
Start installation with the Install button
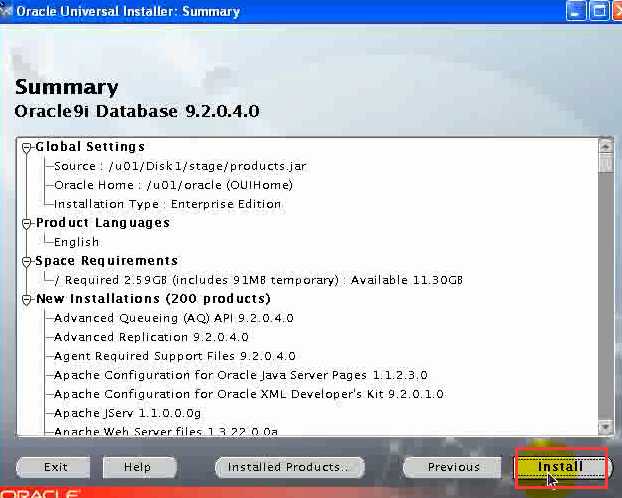click(x=561, y=467)
